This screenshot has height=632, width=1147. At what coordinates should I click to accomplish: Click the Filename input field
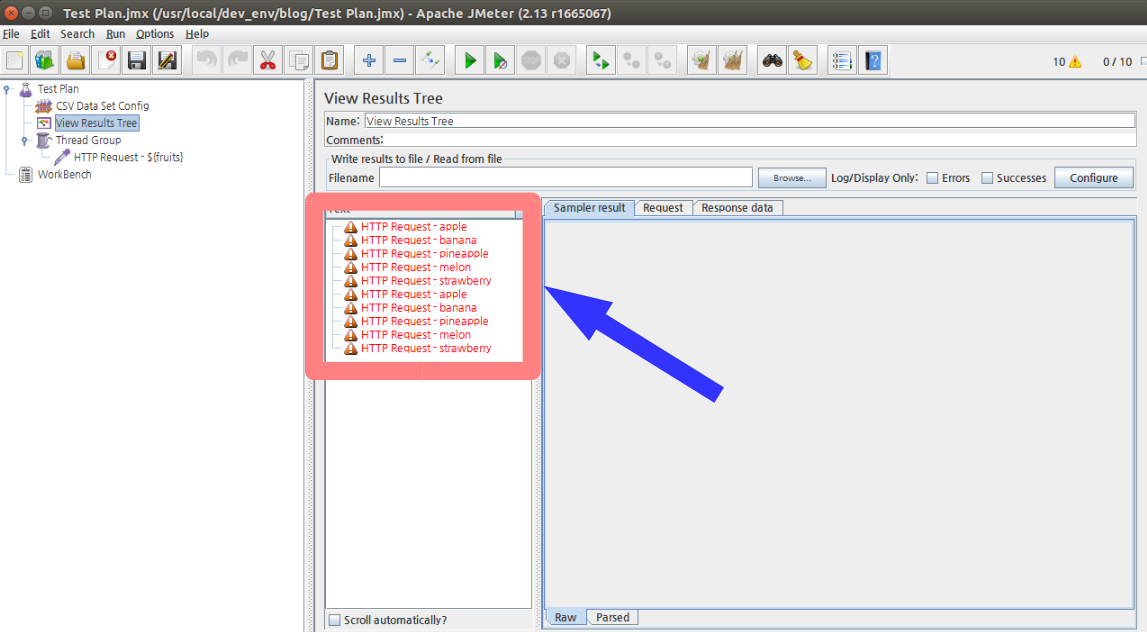tap(565, 178)
